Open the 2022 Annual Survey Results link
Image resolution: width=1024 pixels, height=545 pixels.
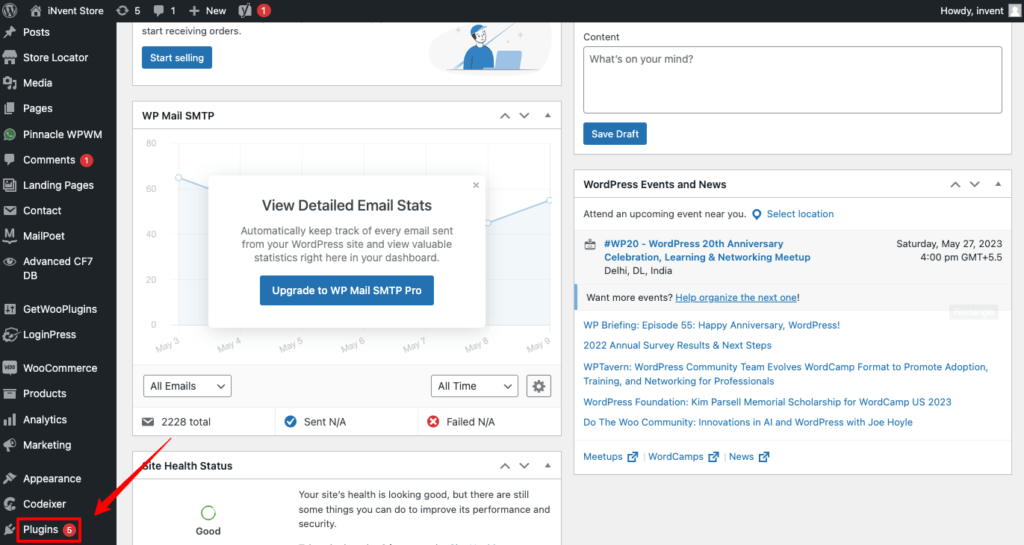pyautogui.click(x=677, y=345)
